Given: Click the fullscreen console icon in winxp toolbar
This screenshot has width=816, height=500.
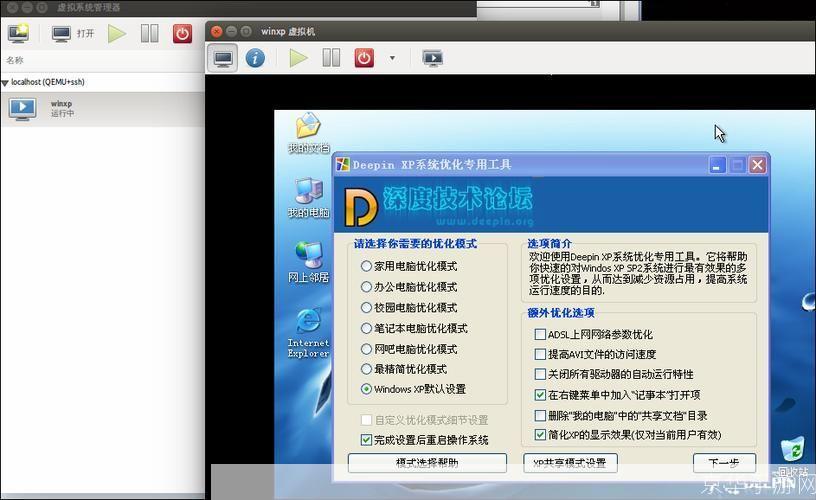Looking at the screenshot, I should coord(432,58).
